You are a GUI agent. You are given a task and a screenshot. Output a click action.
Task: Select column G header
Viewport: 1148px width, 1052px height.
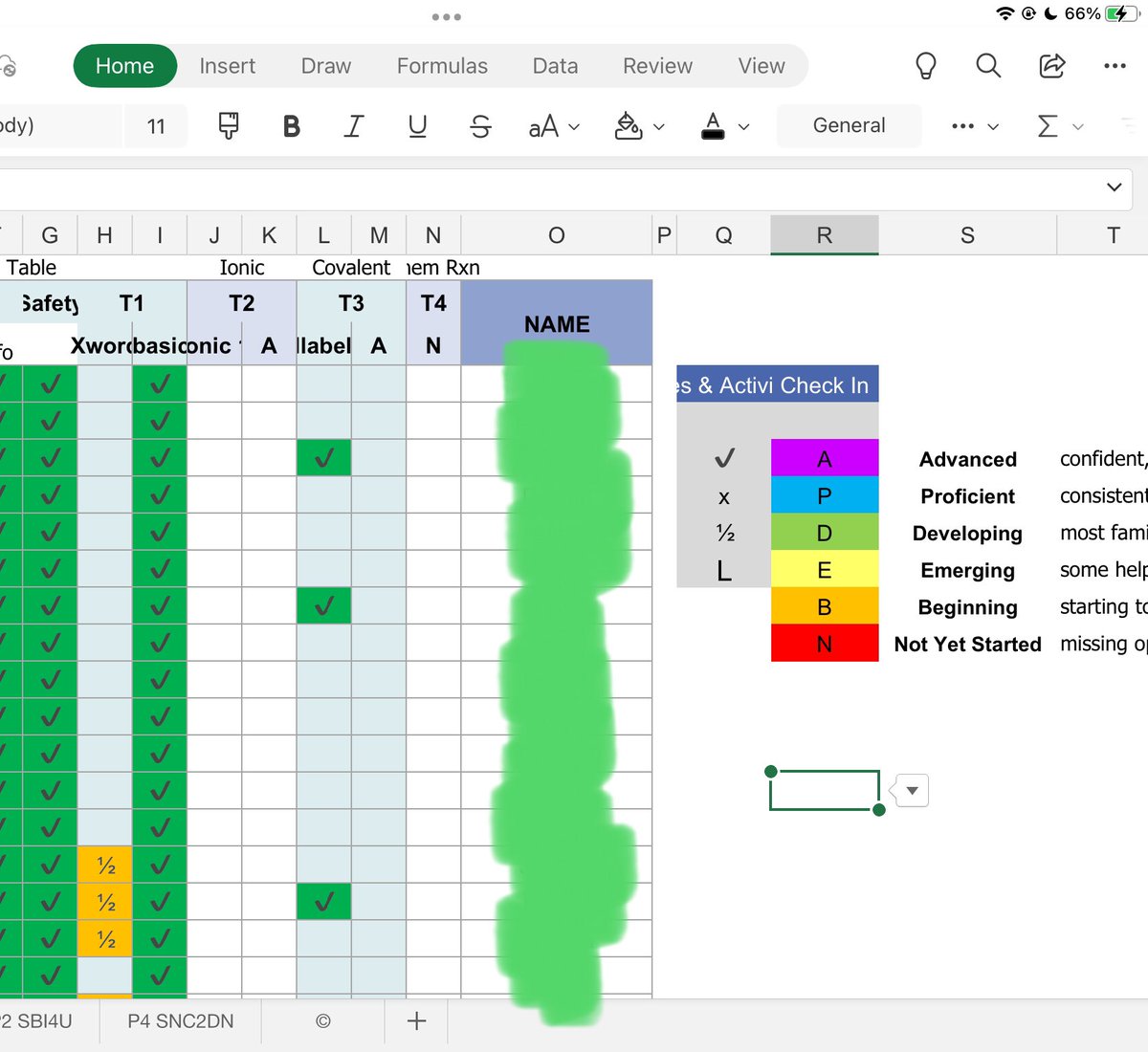(50, 235)
